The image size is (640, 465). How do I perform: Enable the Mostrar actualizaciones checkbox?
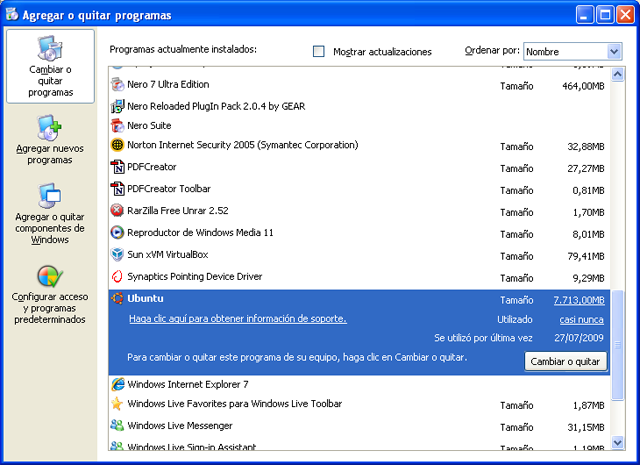319,51
